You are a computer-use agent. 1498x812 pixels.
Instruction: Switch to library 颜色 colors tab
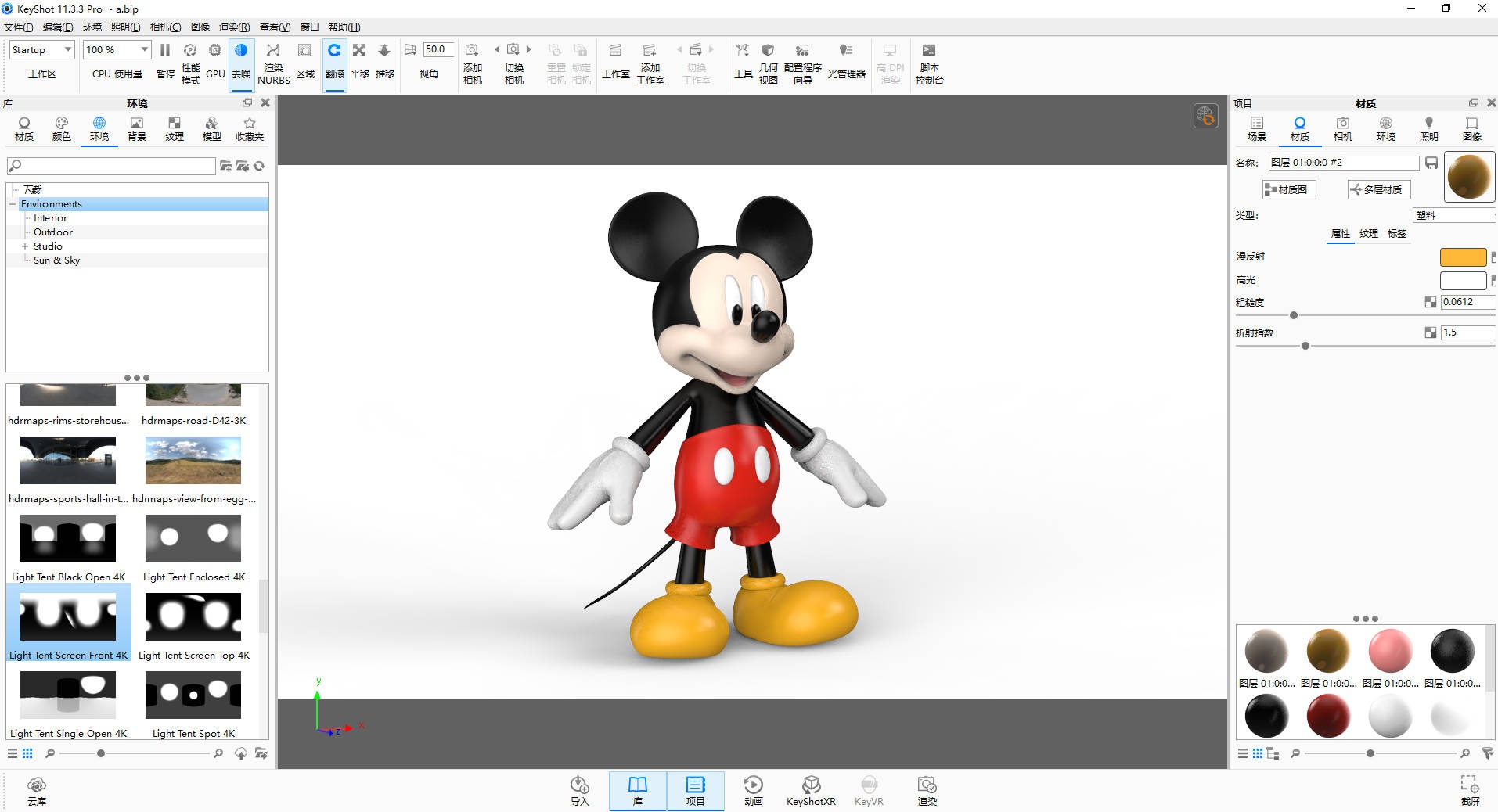(62, 129)
